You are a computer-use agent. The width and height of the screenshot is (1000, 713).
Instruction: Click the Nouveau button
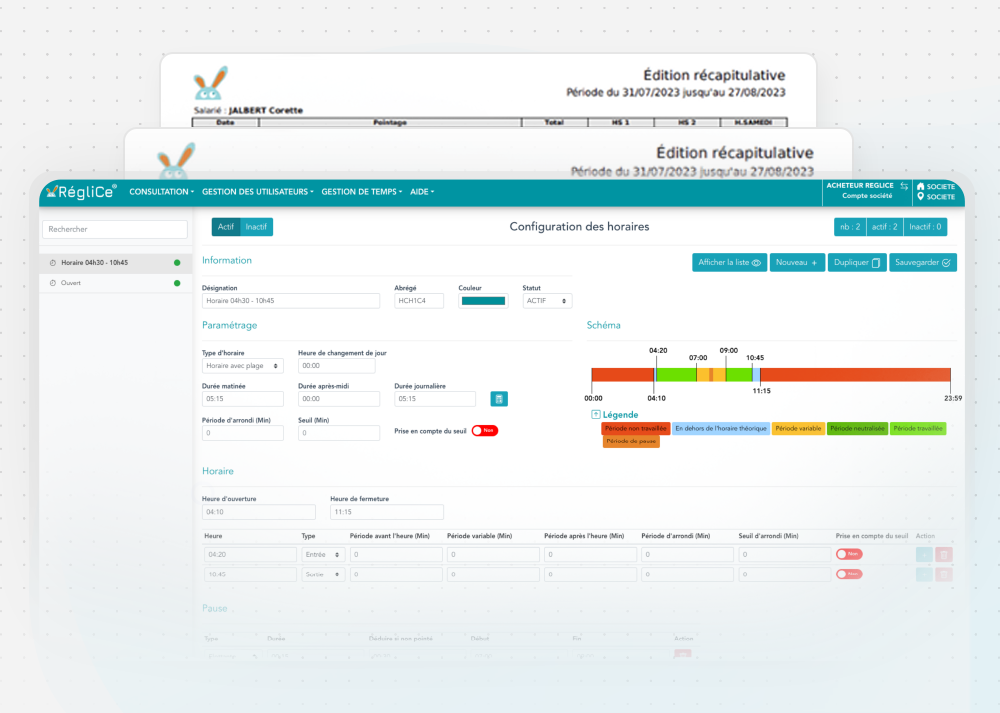797,263
